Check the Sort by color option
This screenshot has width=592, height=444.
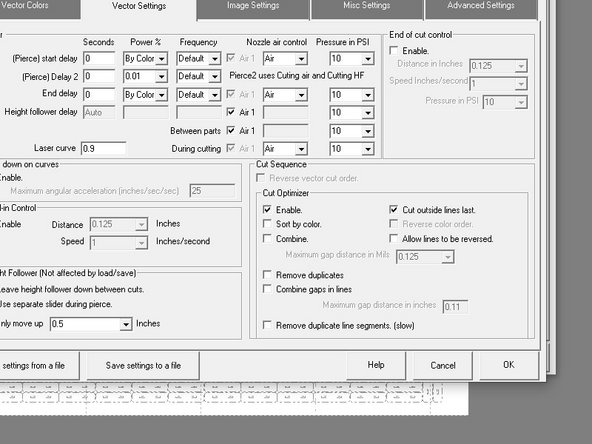(x=267, y=224)
